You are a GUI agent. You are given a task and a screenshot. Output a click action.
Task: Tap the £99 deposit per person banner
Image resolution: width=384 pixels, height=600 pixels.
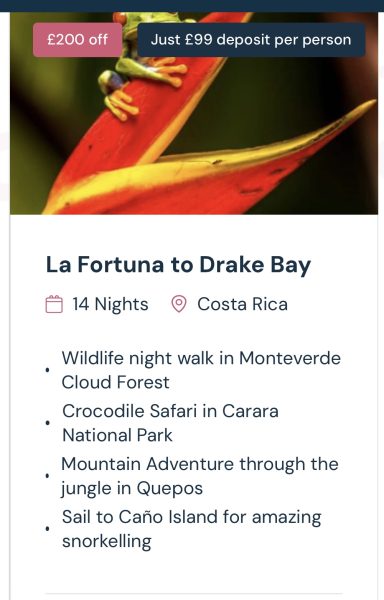(251, 40)
